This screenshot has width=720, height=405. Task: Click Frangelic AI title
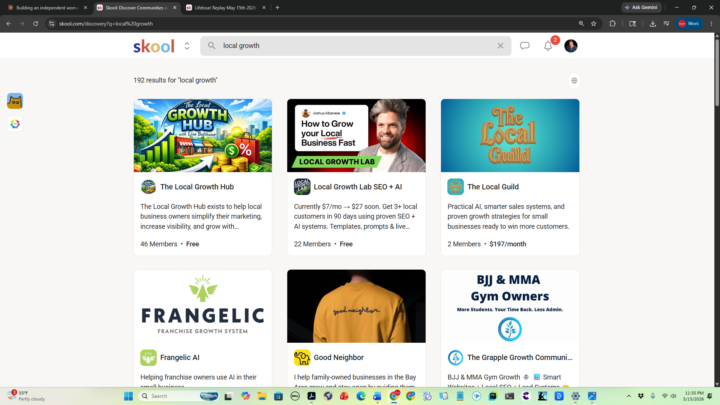point(180,357)
